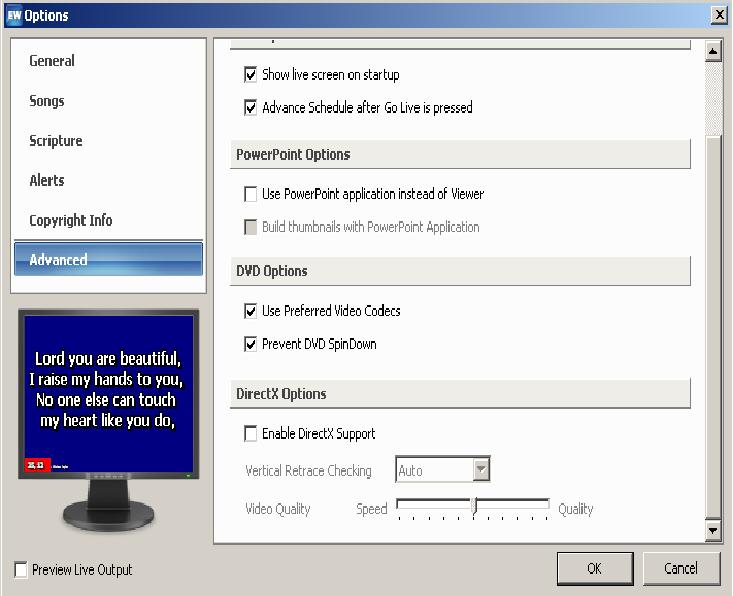Click the Video Quality slider handle
The image size is (733, 596).
[474, 505]
